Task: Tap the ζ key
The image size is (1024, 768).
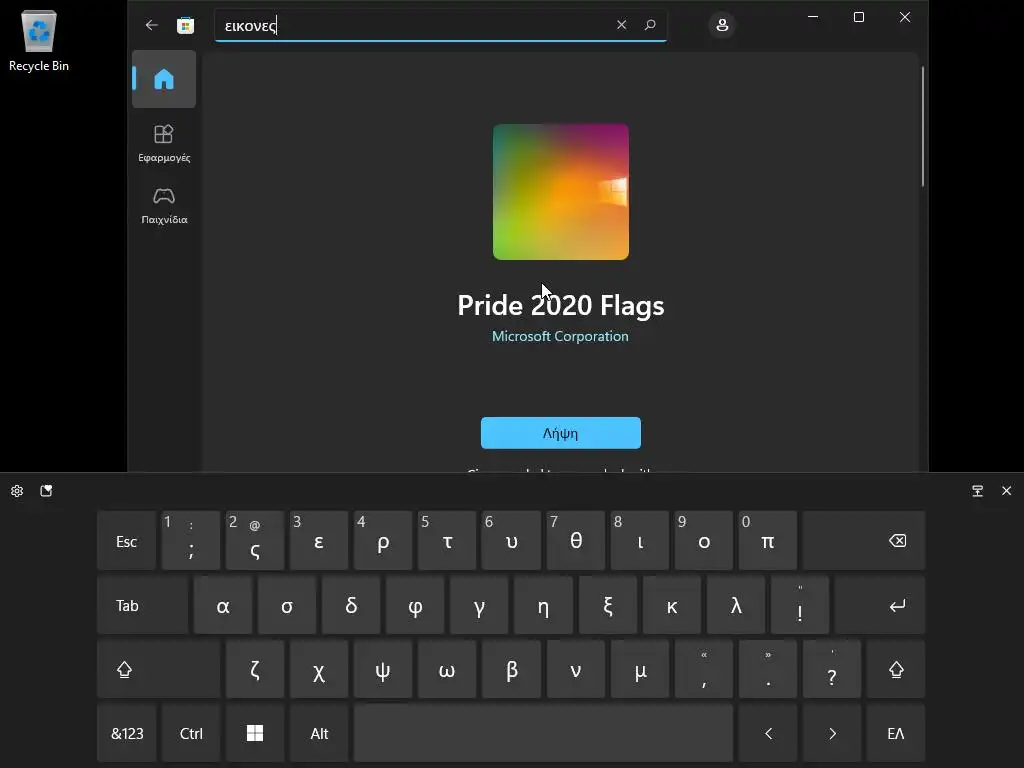Action: (255, 669)
